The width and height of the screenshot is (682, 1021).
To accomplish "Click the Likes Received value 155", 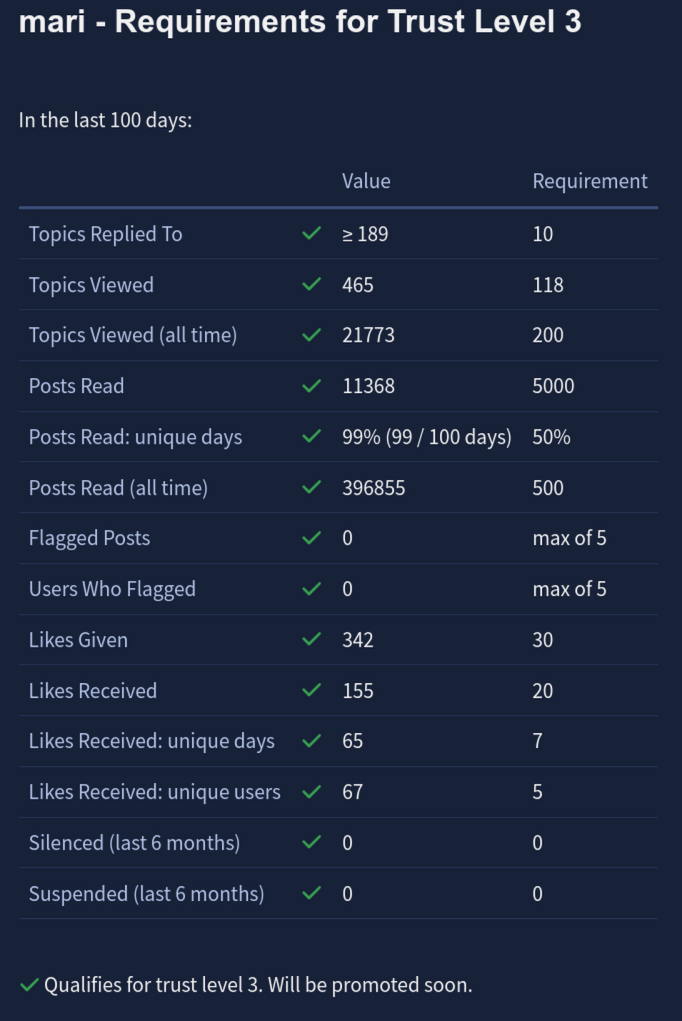I will point(358,691).
